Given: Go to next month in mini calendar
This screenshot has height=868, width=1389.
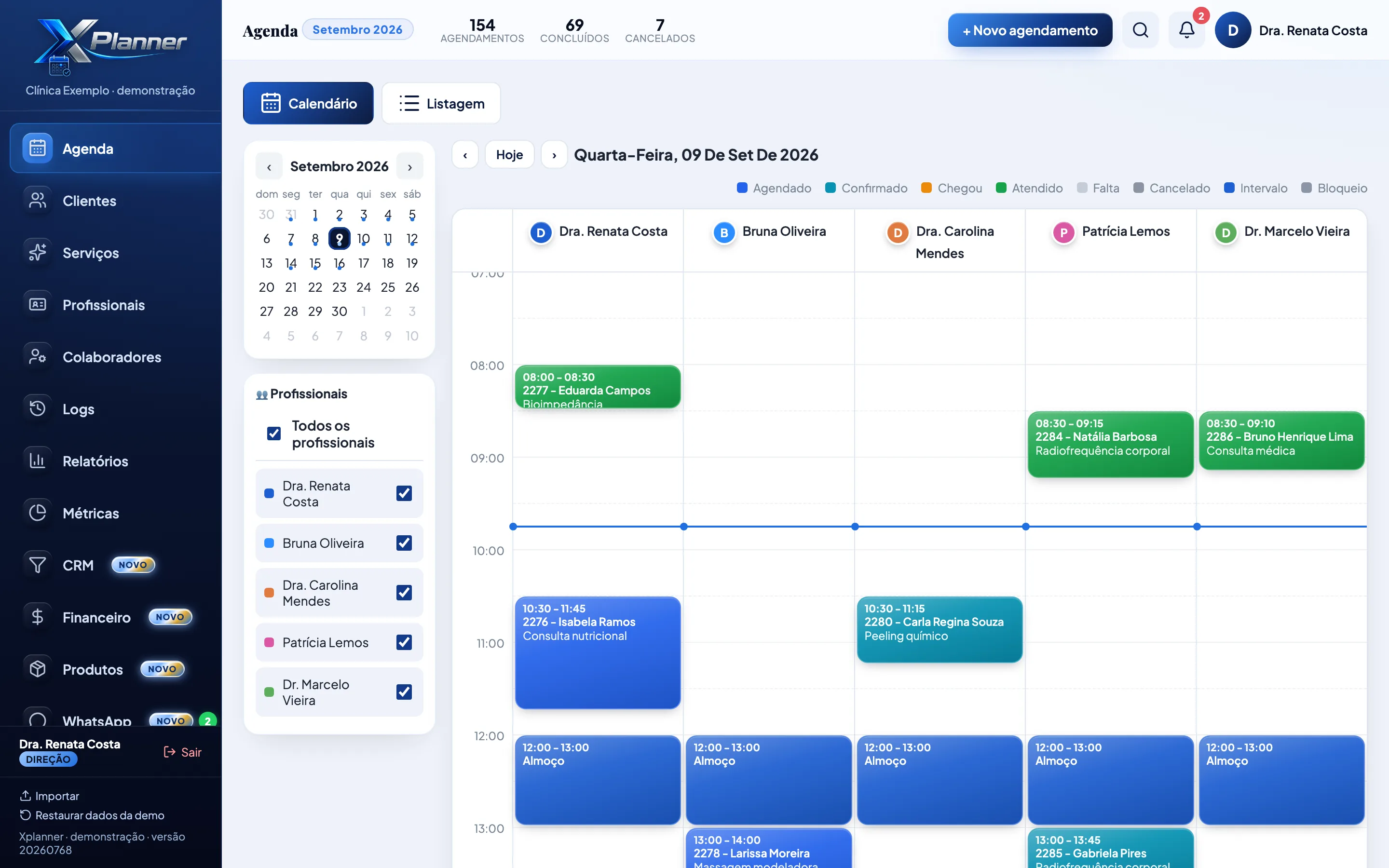Looking at the screenshot, I should [410, 166].
